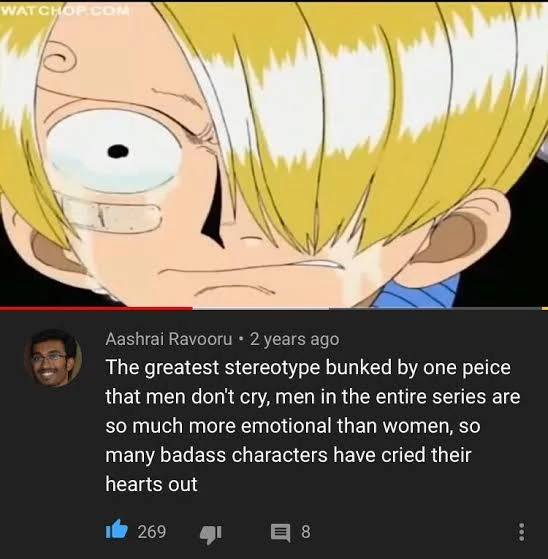
Task: Jump to the unplayed dark grey progress section
Action: 435,308
